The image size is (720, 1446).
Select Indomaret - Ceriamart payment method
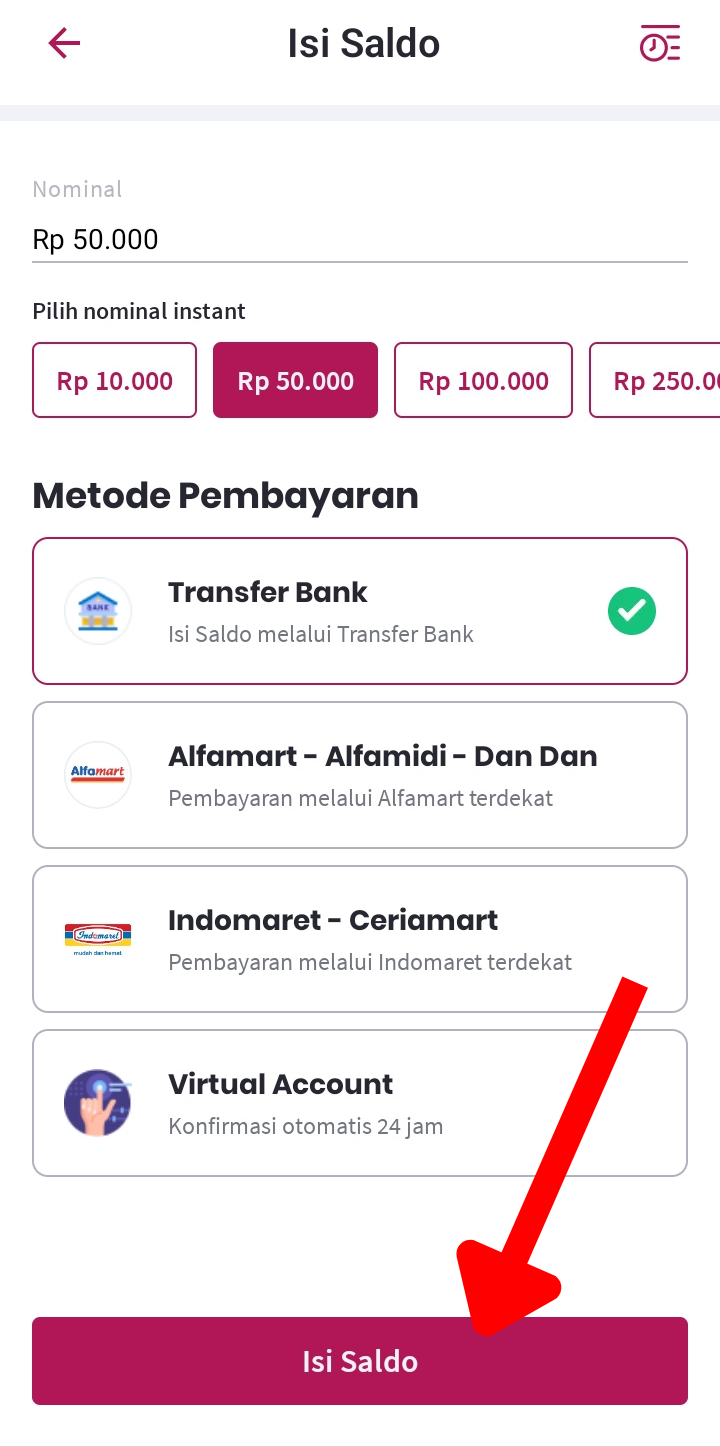pos(333,920)
